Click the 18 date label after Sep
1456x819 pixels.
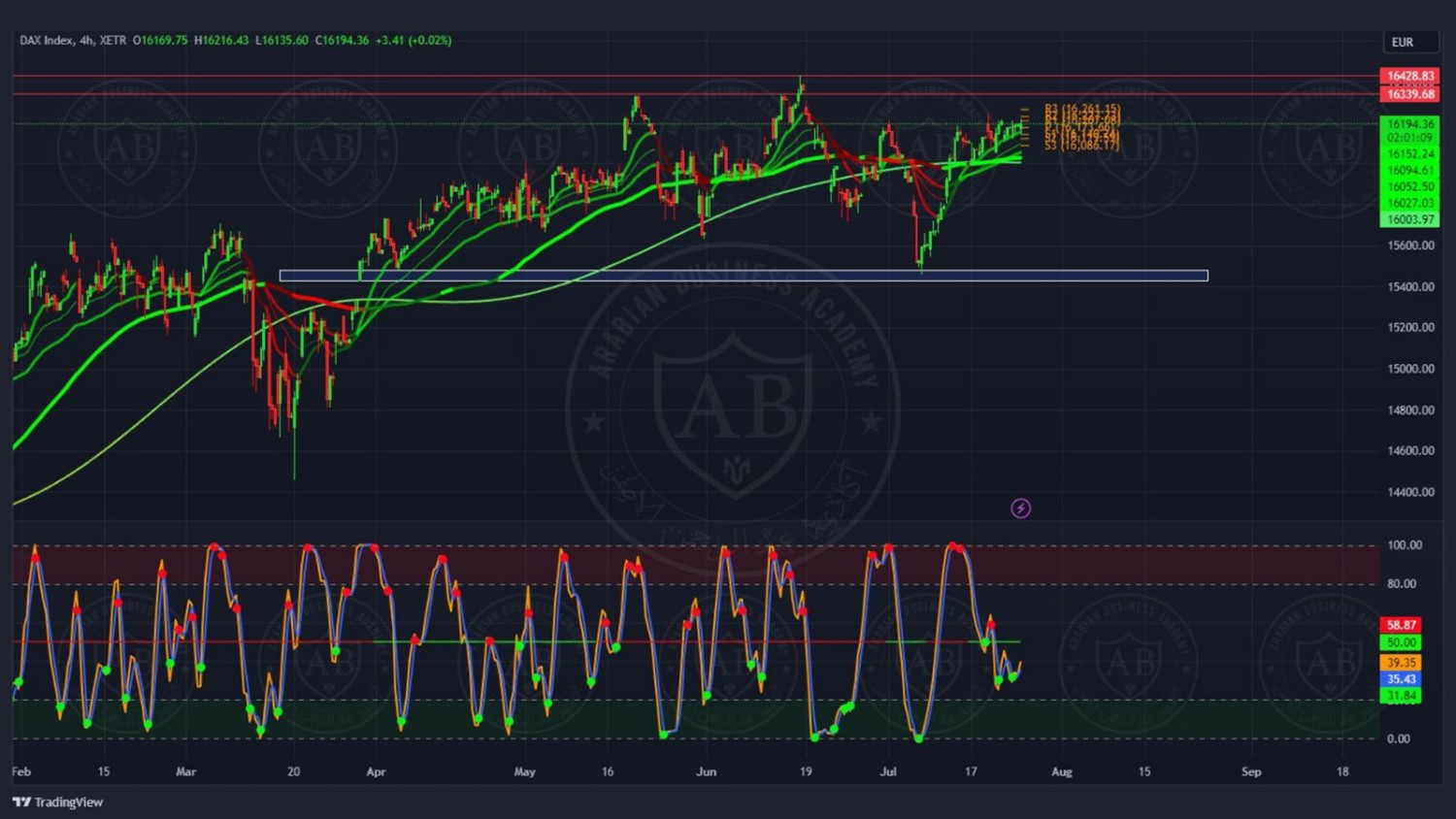(x=1342, y=772)
